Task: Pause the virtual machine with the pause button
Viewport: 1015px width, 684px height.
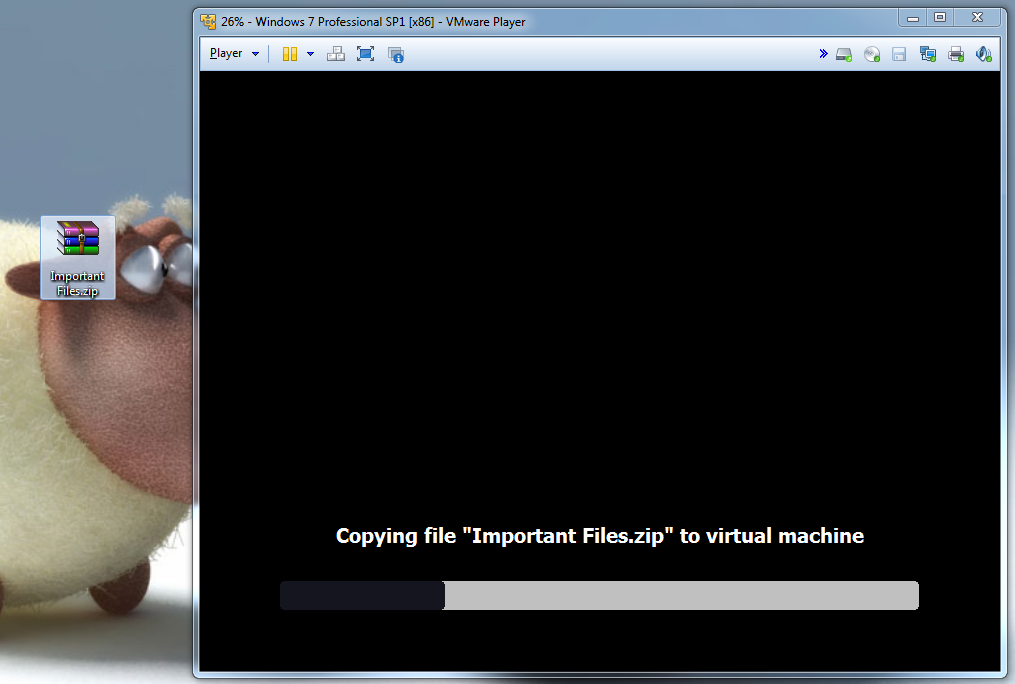Action: (290, 54)
